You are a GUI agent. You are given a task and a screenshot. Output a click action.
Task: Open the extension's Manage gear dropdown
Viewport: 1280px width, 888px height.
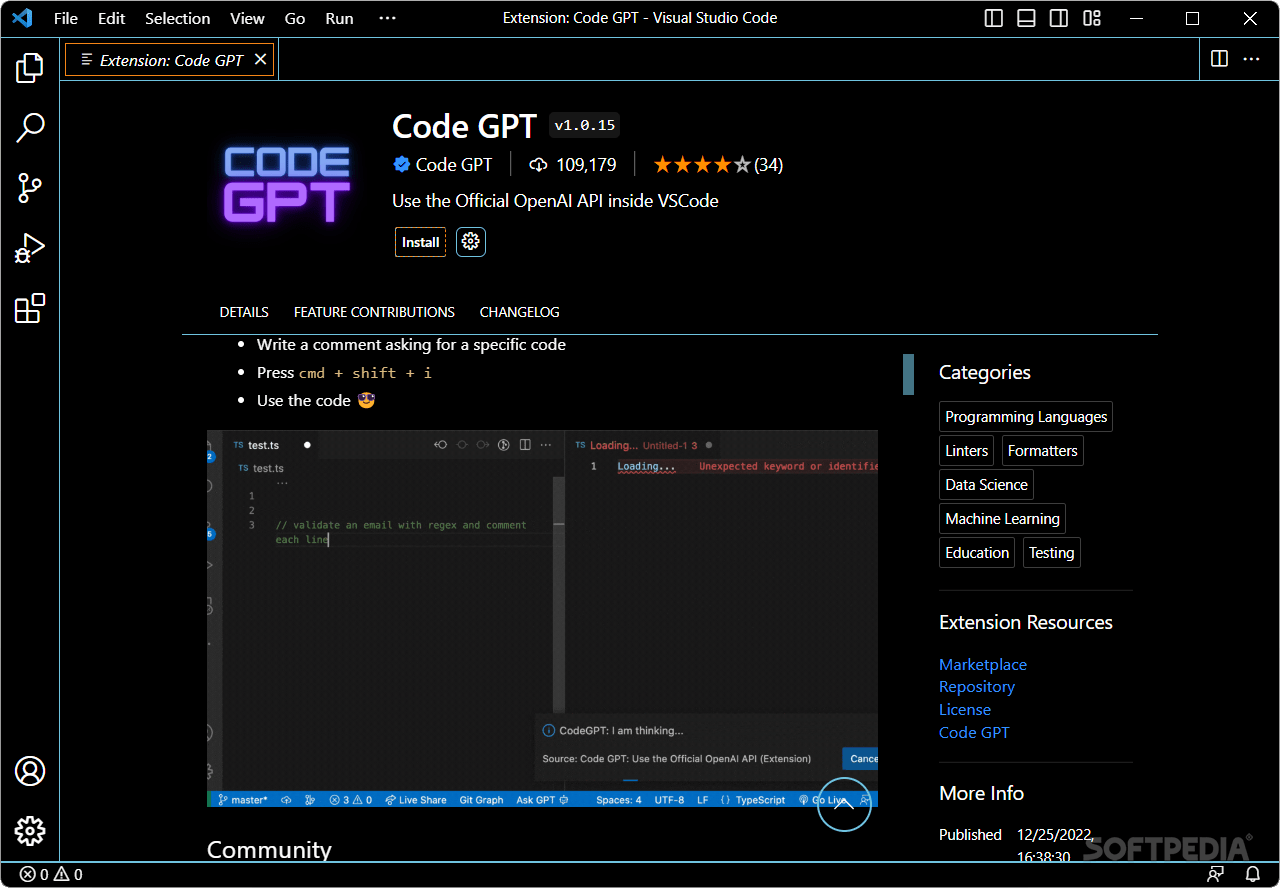(x=471, y=242)
